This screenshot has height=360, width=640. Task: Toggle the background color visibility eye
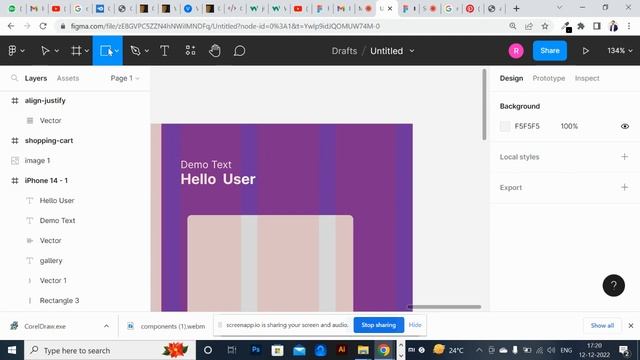(x=624, y=126)
